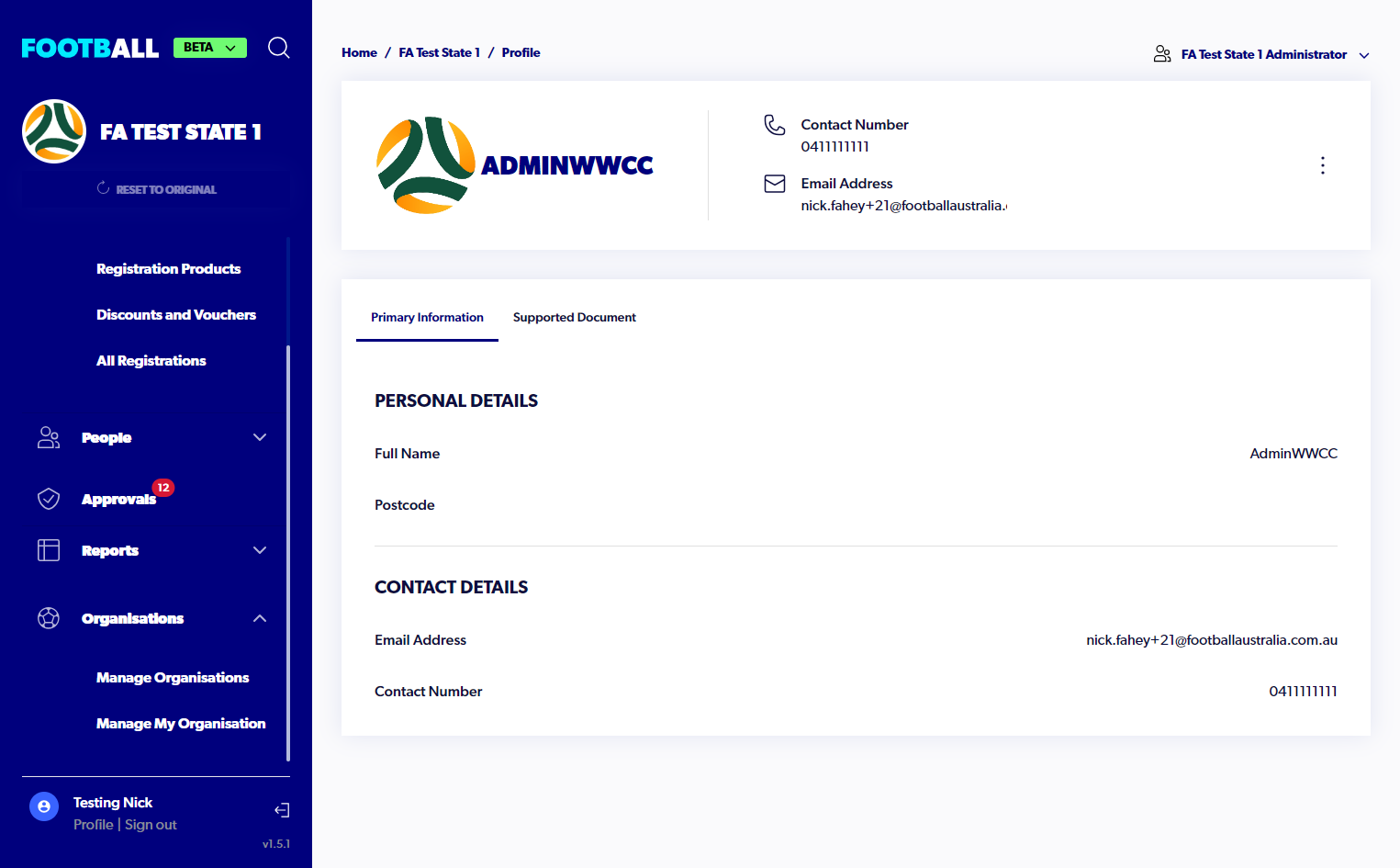This screenshot has width=1400, height=868.
Task: Click the People icon in sidebar
Action: tap(49, 437)
